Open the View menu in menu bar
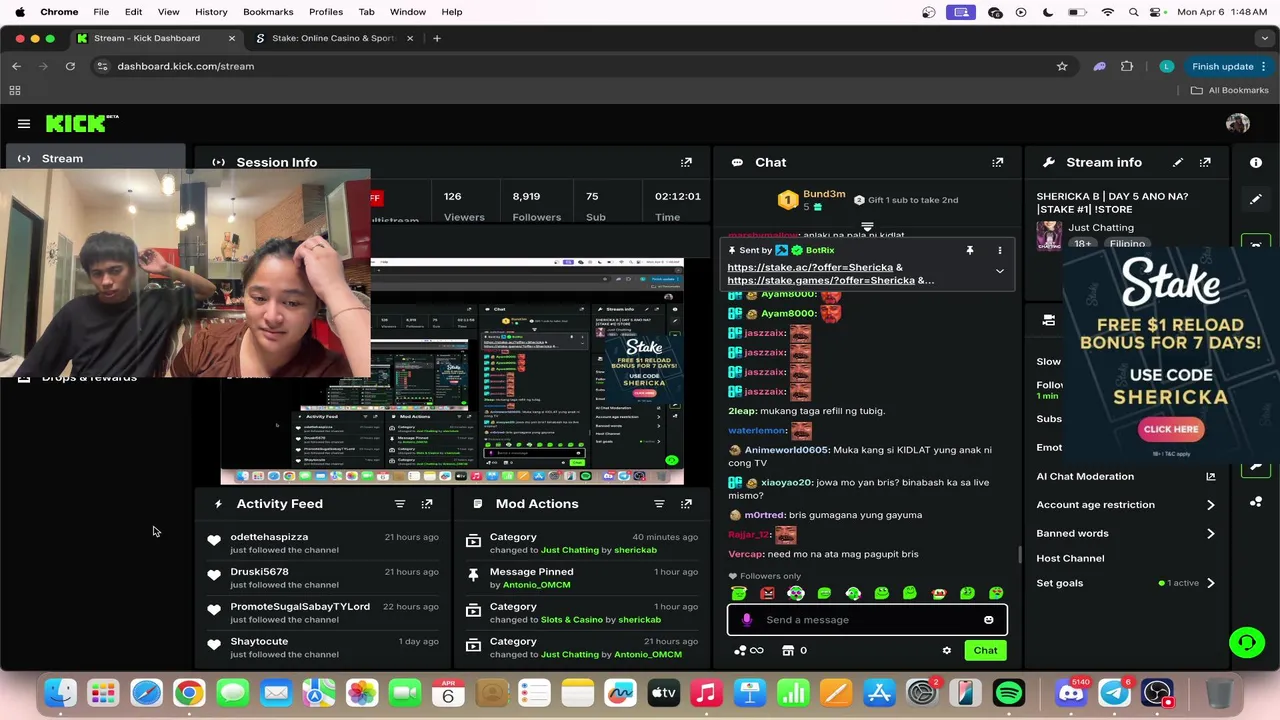The image size is (1280, 720). coord(168,12)
